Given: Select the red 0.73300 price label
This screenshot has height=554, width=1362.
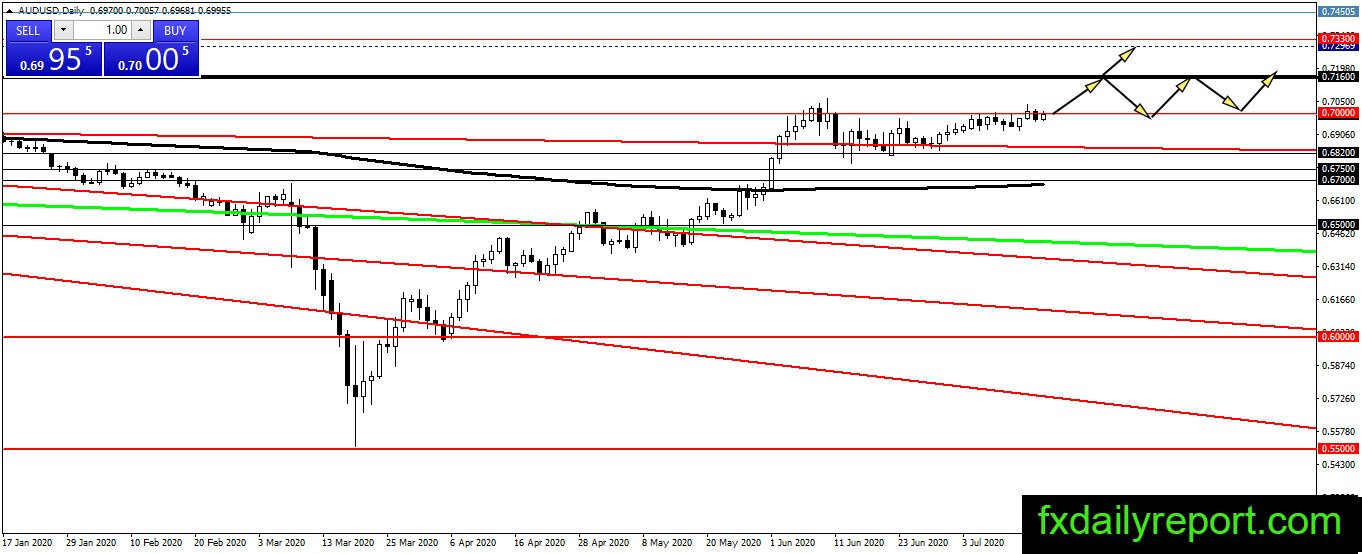Looking at the screenshot, I should (1338, 38).
